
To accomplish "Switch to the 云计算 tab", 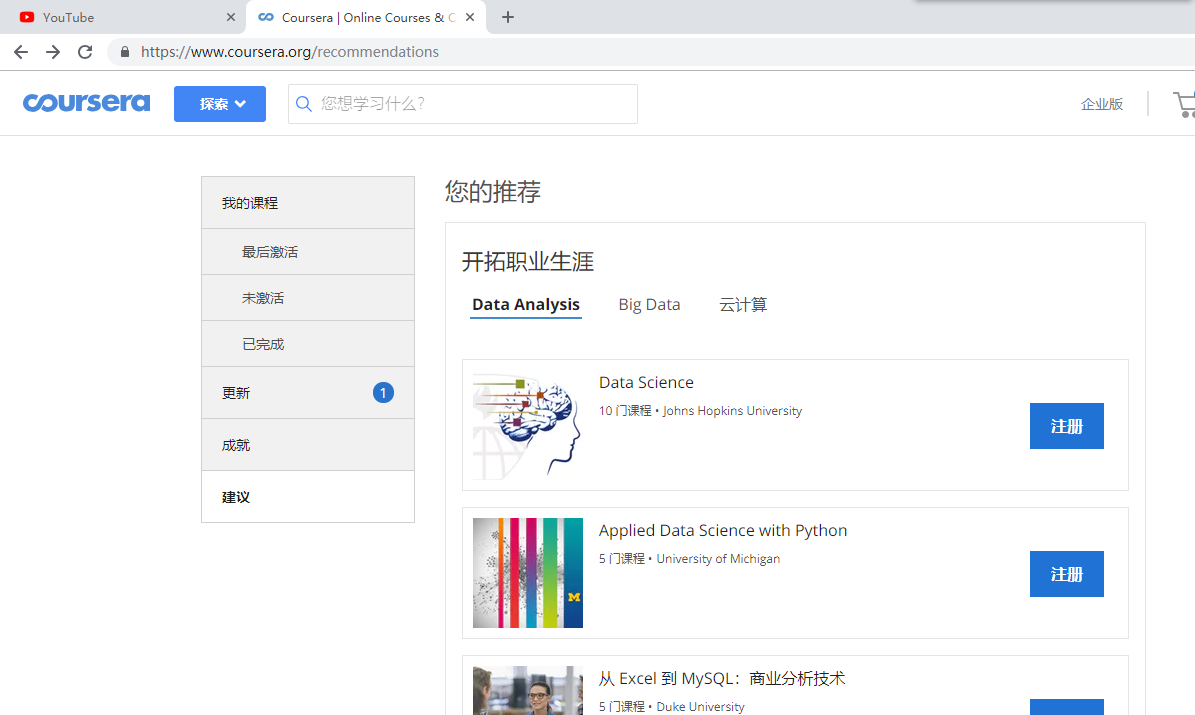I will [x=743, y=304].
